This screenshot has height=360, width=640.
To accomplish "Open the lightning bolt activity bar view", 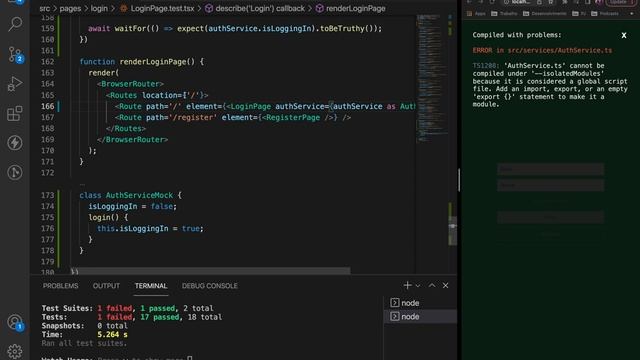I will coord(15,143).
